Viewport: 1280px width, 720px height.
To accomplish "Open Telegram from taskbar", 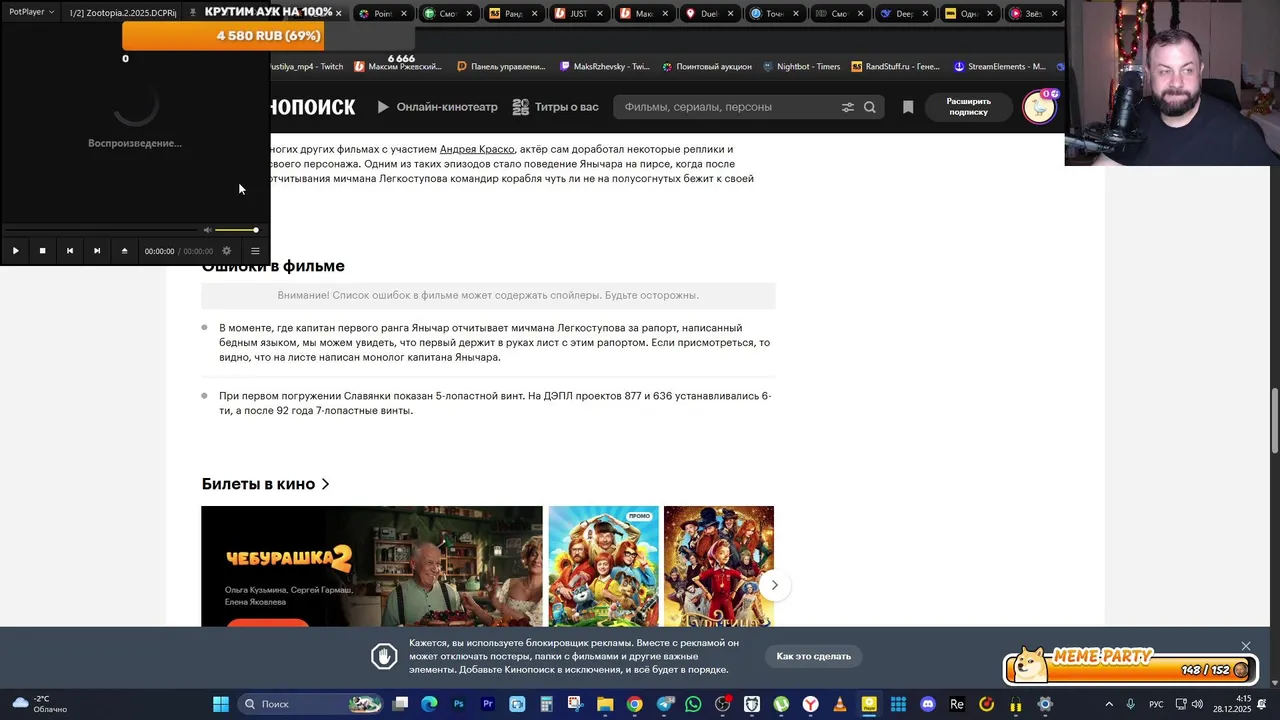I will click(664, 704).
